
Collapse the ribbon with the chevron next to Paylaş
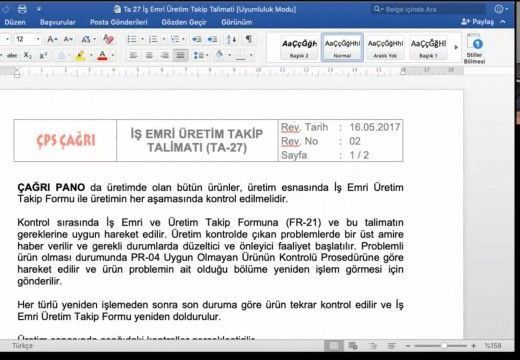click(503, 22)
